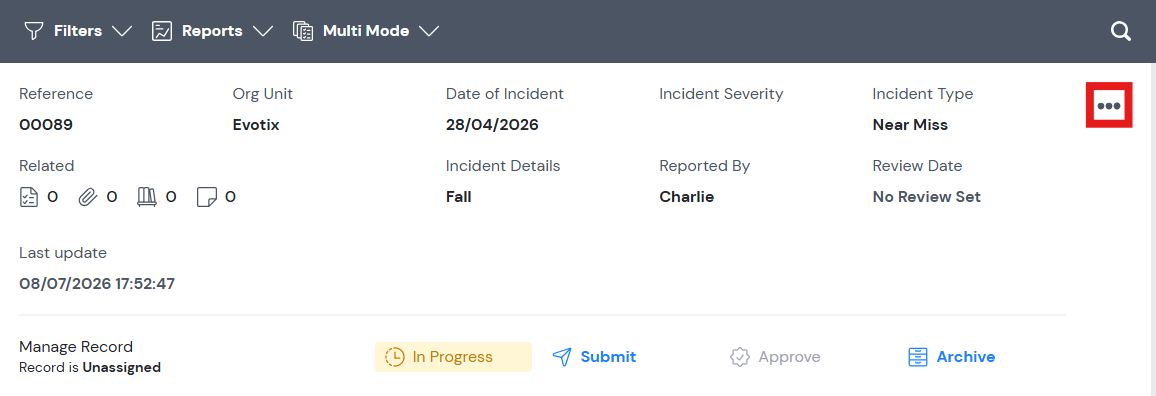Open the three-dot more options menu
Screen dimensions: 1156x396
(x=1109, y=105)
